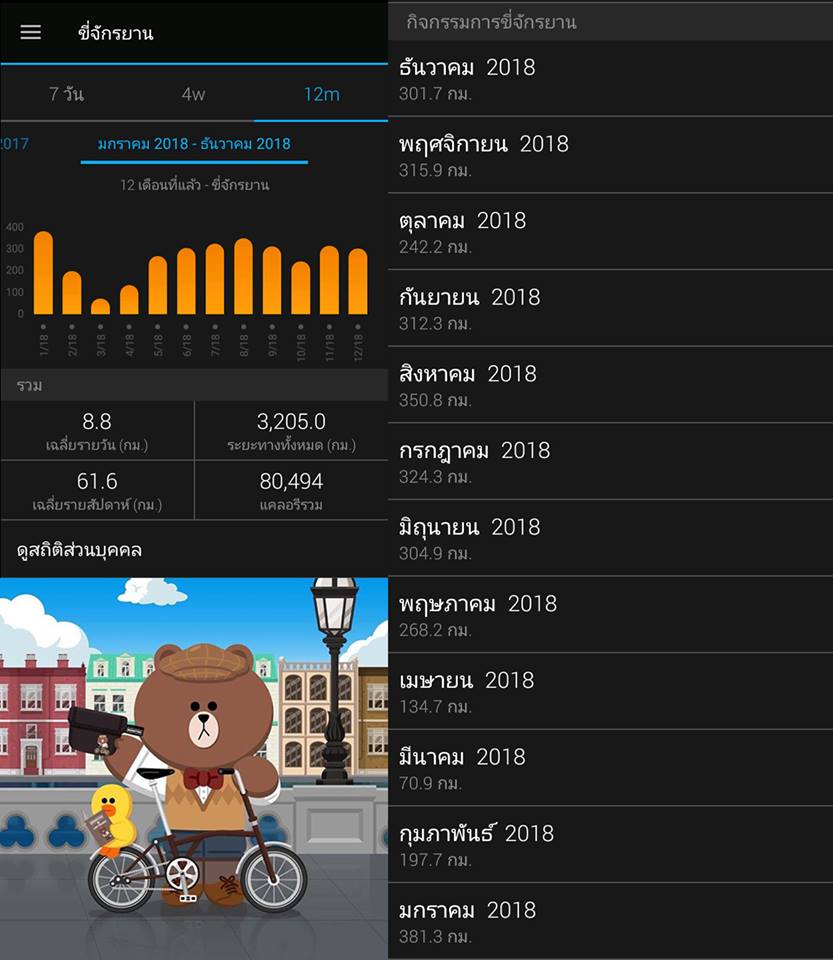Tap the 8/18 bar in chart

[x=244, y=276]
